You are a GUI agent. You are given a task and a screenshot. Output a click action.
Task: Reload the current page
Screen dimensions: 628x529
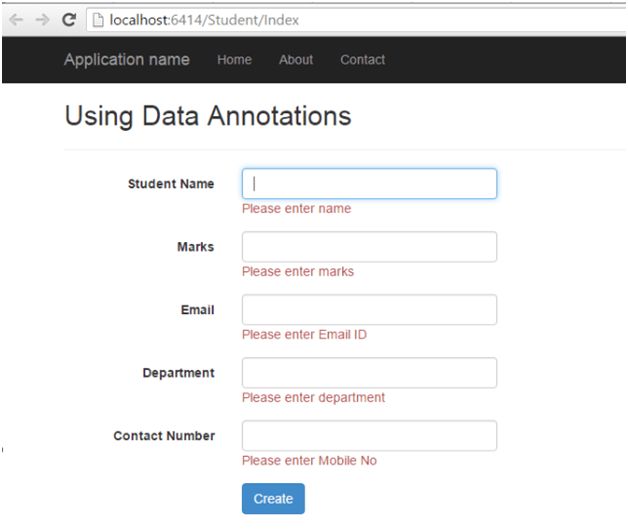(x=68, y=19)
